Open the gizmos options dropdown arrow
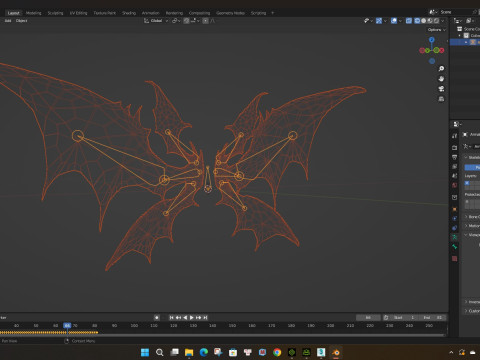This screenshot has height=360, width=480. [385, 21]
